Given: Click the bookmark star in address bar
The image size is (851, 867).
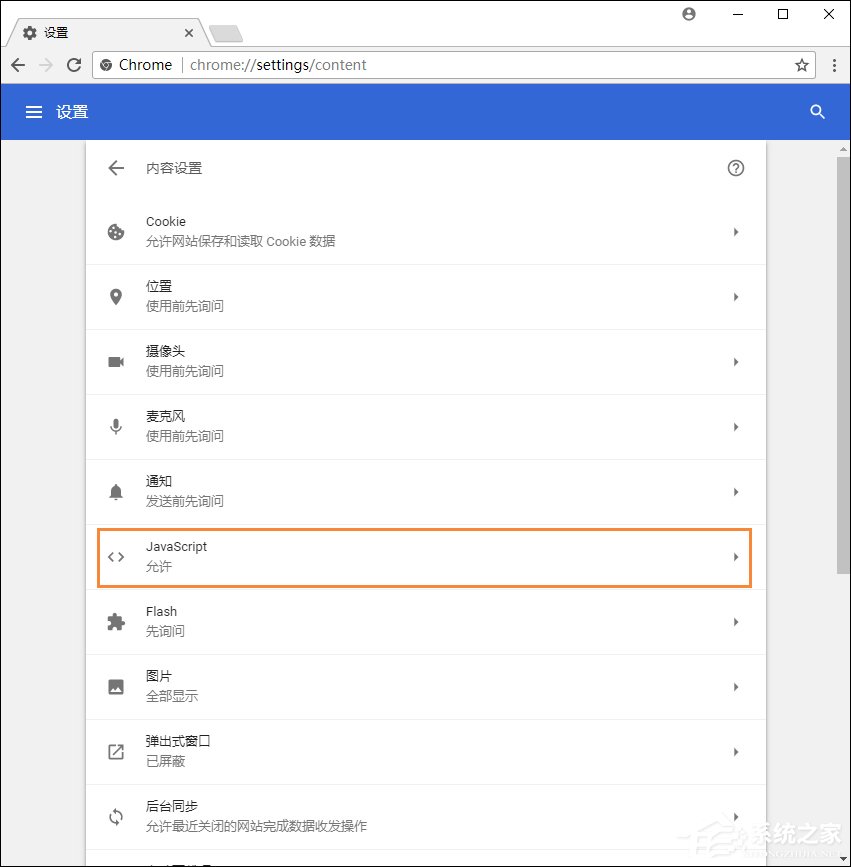Looking at the screenshot, I should pyautogui.click(x=801, y=64).
